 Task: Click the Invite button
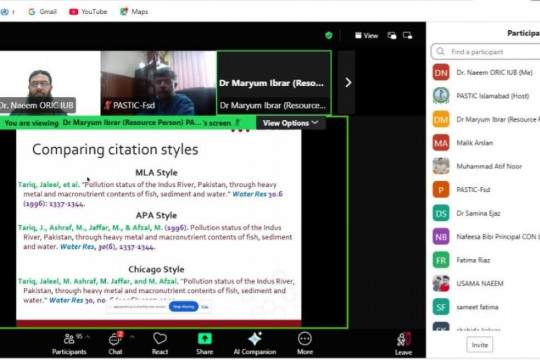(479, 345)
